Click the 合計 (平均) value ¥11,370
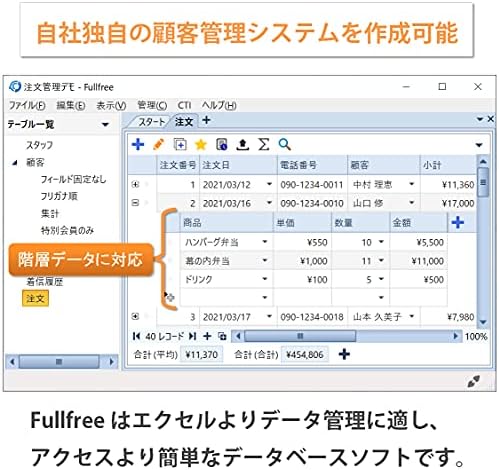 (x=201, y=354)
